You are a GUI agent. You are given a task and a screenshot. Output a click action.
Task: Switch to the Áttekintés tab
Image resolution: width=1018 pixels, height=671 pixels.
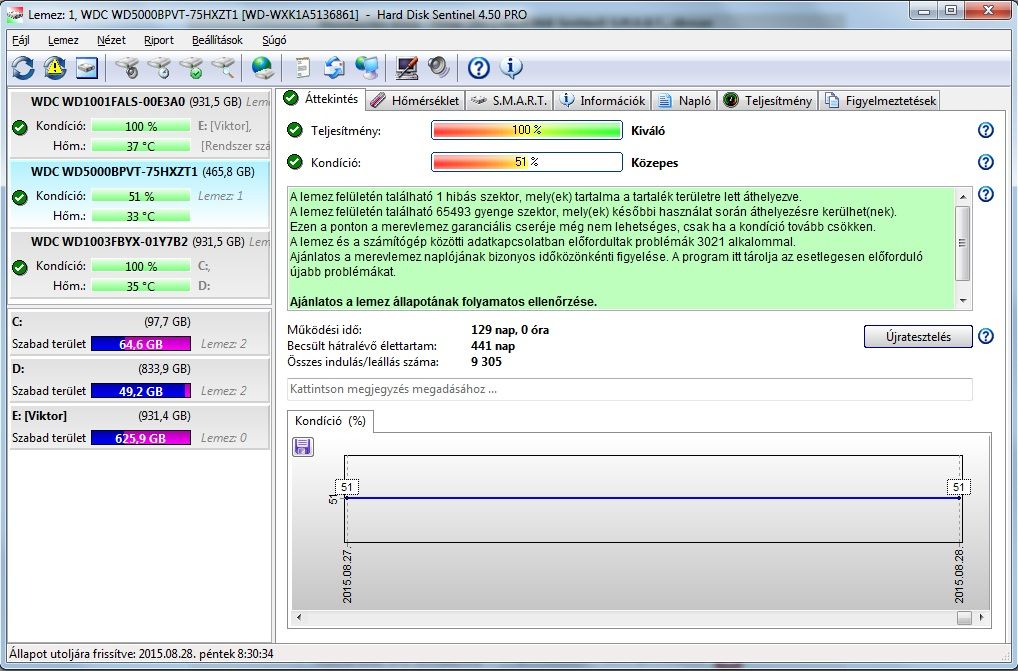[322, 99]
